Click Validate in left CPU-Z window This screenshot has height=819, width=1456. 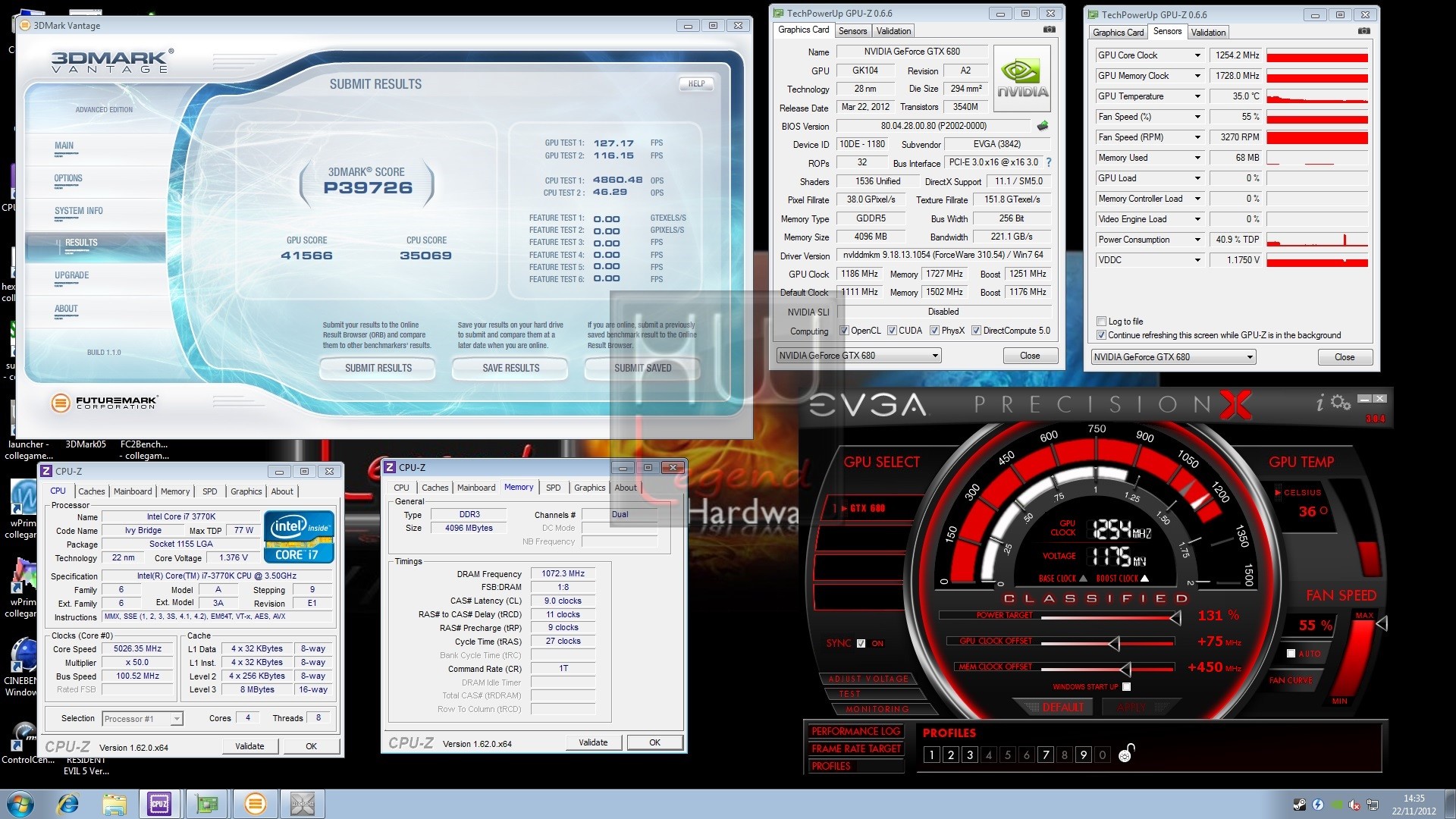pos(249,746)
